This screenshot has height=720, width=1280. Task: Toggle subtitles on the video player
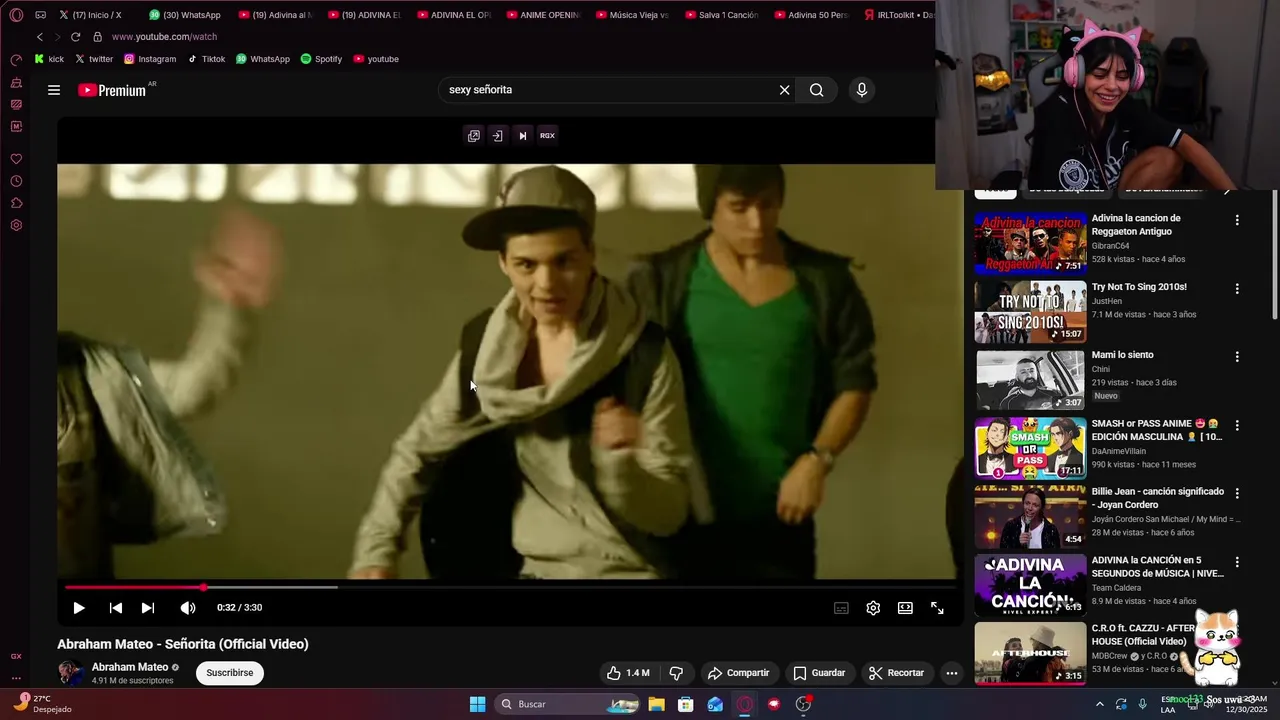click(x=842, y=608)
